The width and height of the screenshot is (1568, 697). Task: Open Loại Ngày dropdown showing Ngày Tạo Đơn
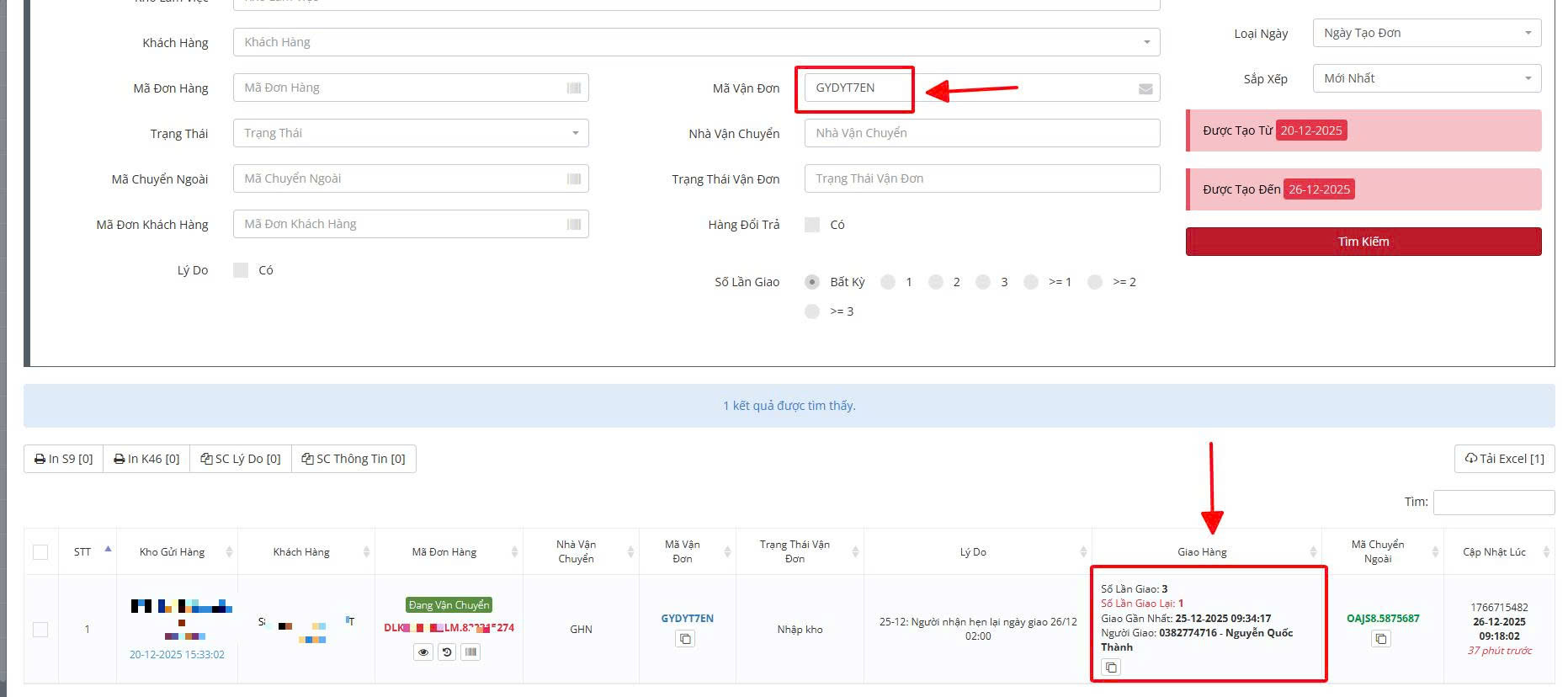tap(1427, 33)
